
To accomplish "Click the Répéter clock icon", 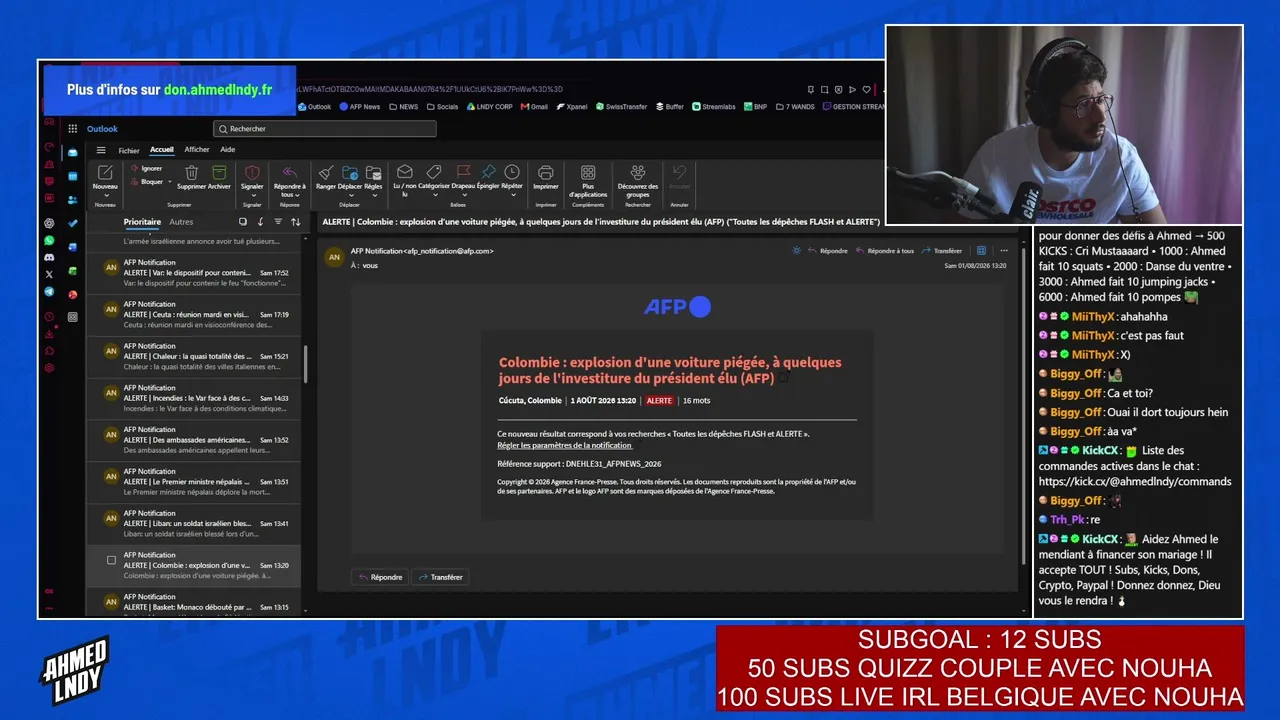I will (x=512, y=172).
